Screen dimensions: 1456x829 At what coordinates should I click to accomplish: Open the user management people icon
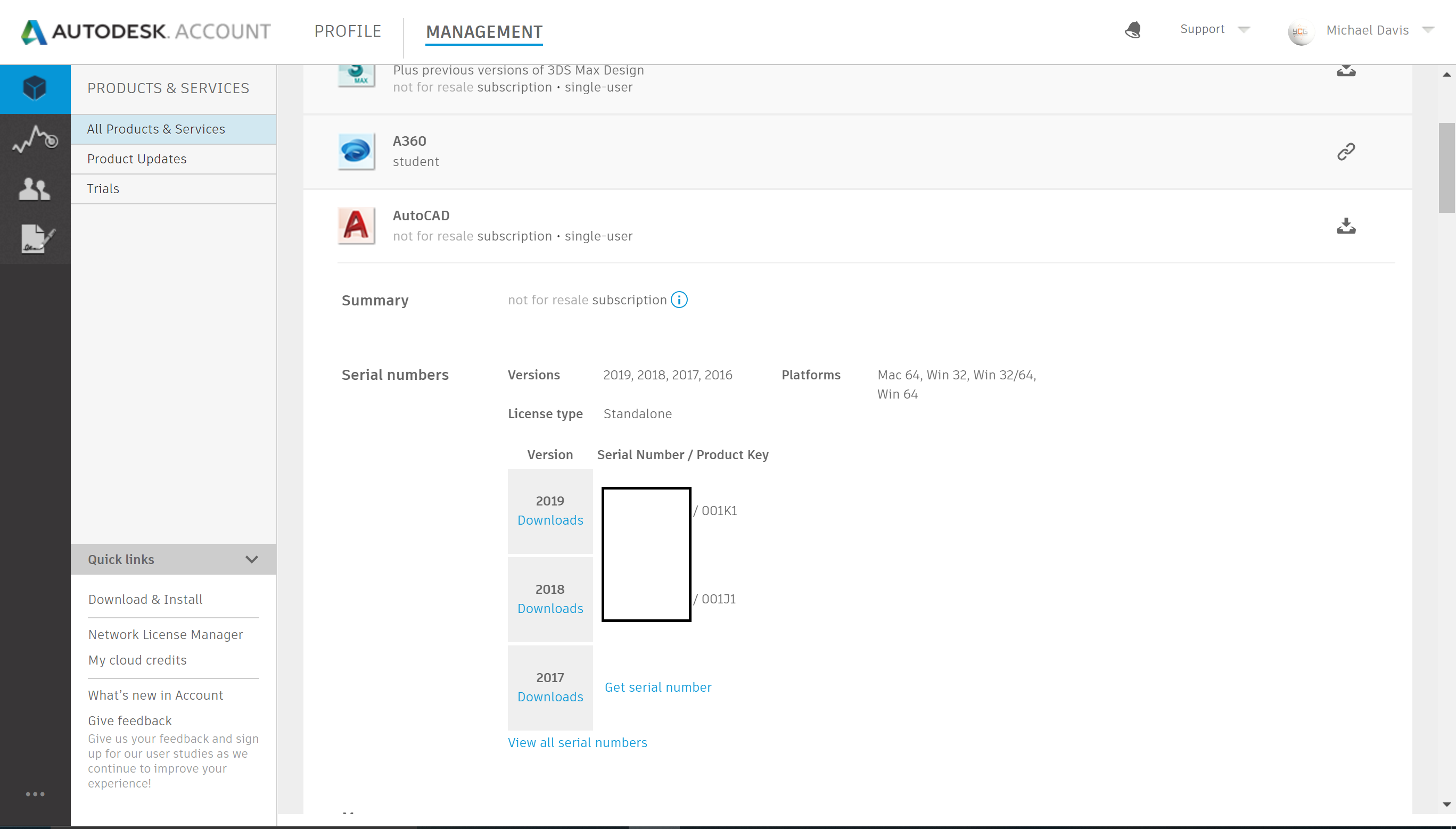click(x=35, y=188)
